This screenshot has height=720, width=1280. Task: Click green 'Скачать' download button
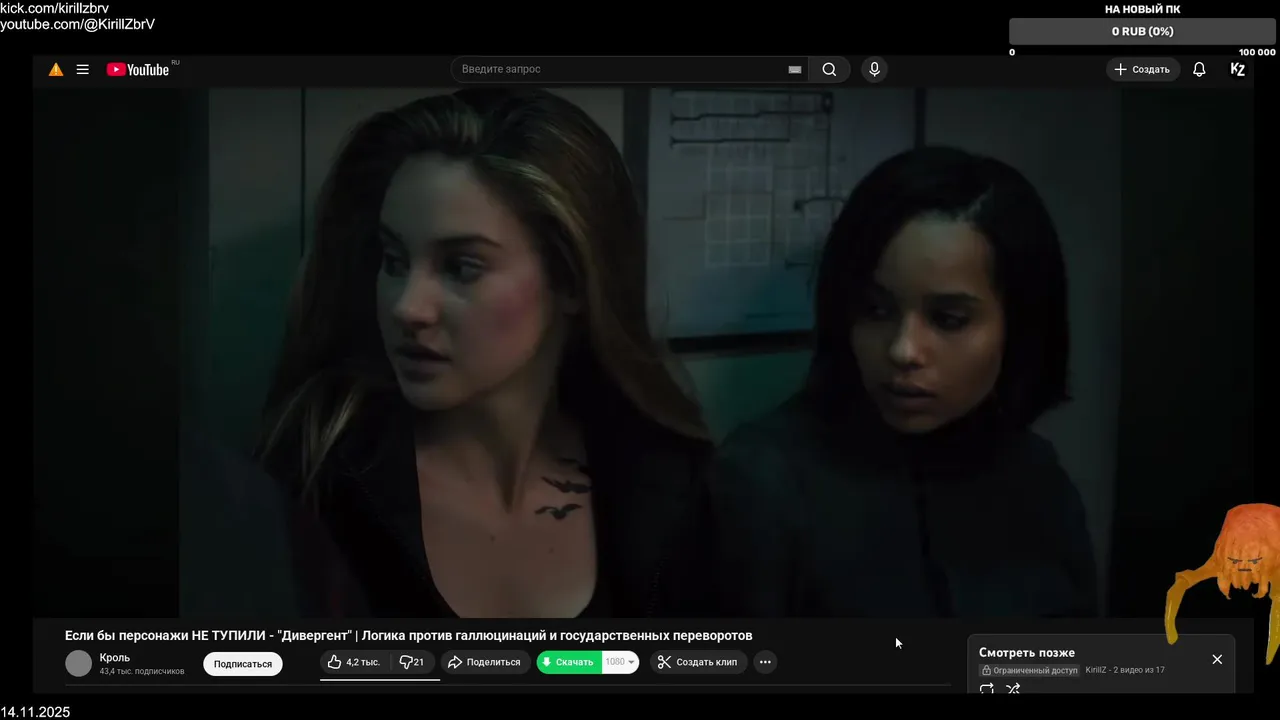click(569, 662)
